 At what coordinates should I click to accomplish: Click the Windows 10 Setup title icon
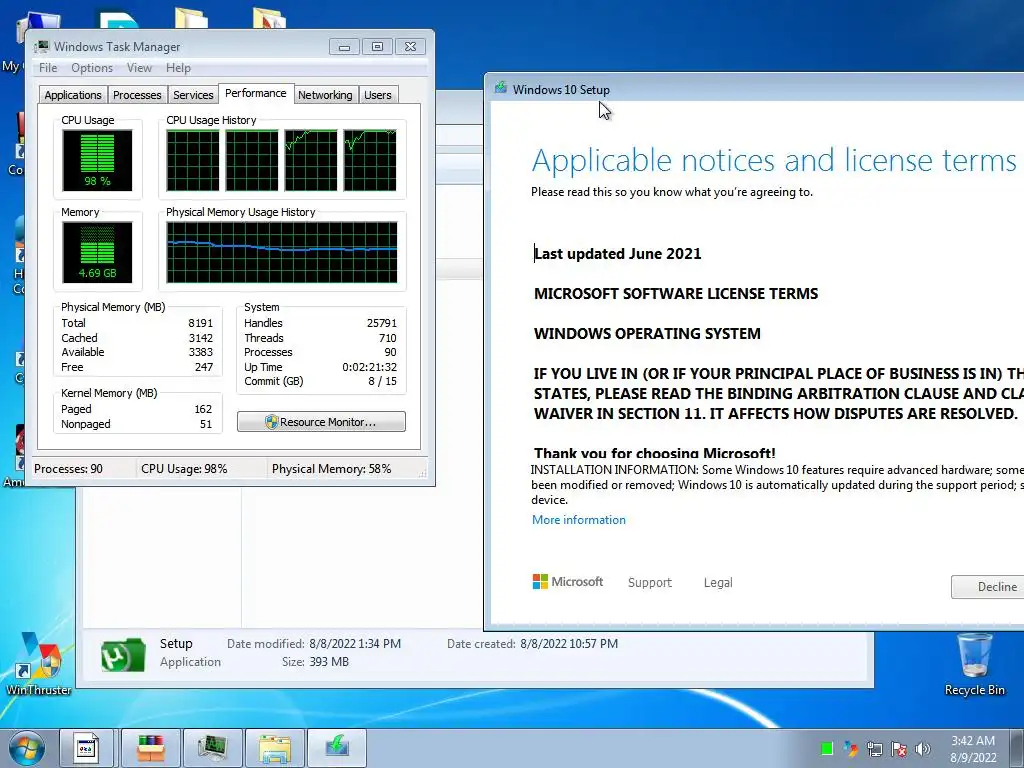click(x=501, y=88)
